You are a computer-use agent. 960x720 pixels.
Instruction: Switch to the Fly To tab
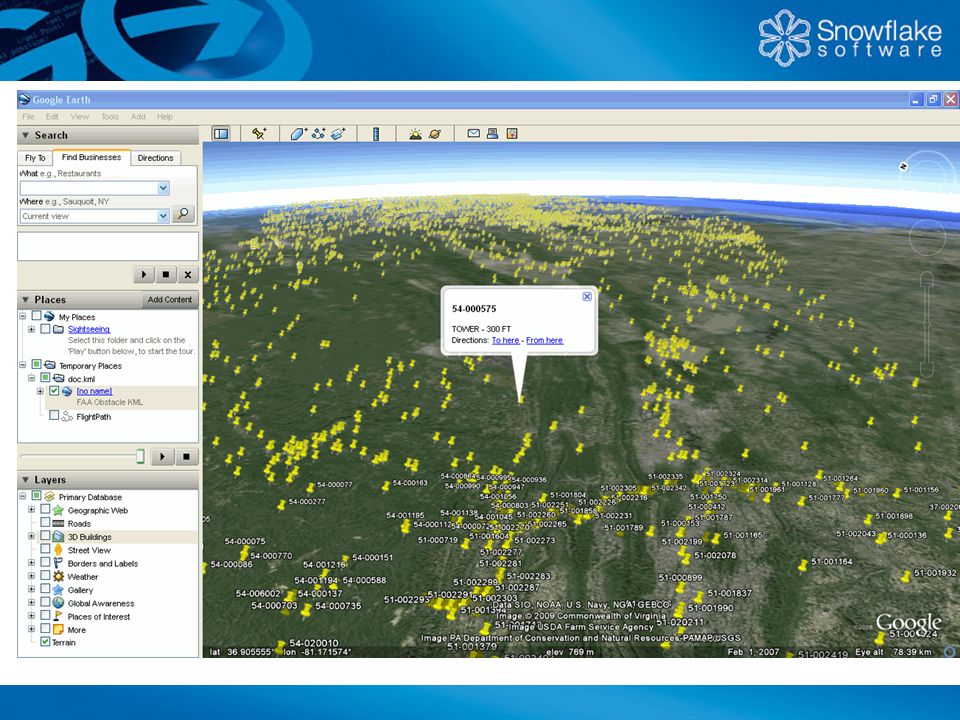tap(36, 158)
